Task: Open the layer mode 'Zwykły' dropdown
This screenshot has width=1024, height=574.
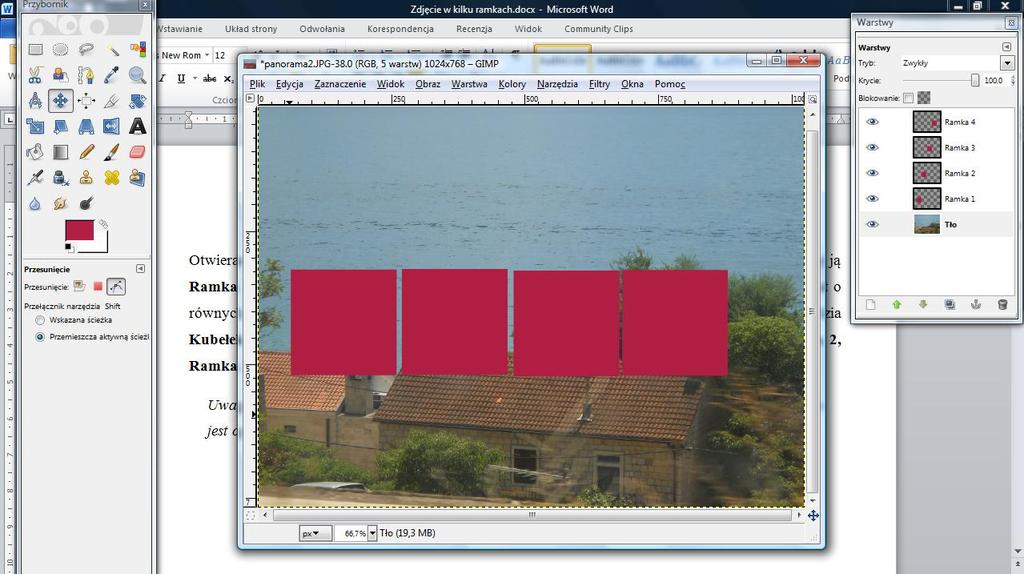Action: (1006, 63)
